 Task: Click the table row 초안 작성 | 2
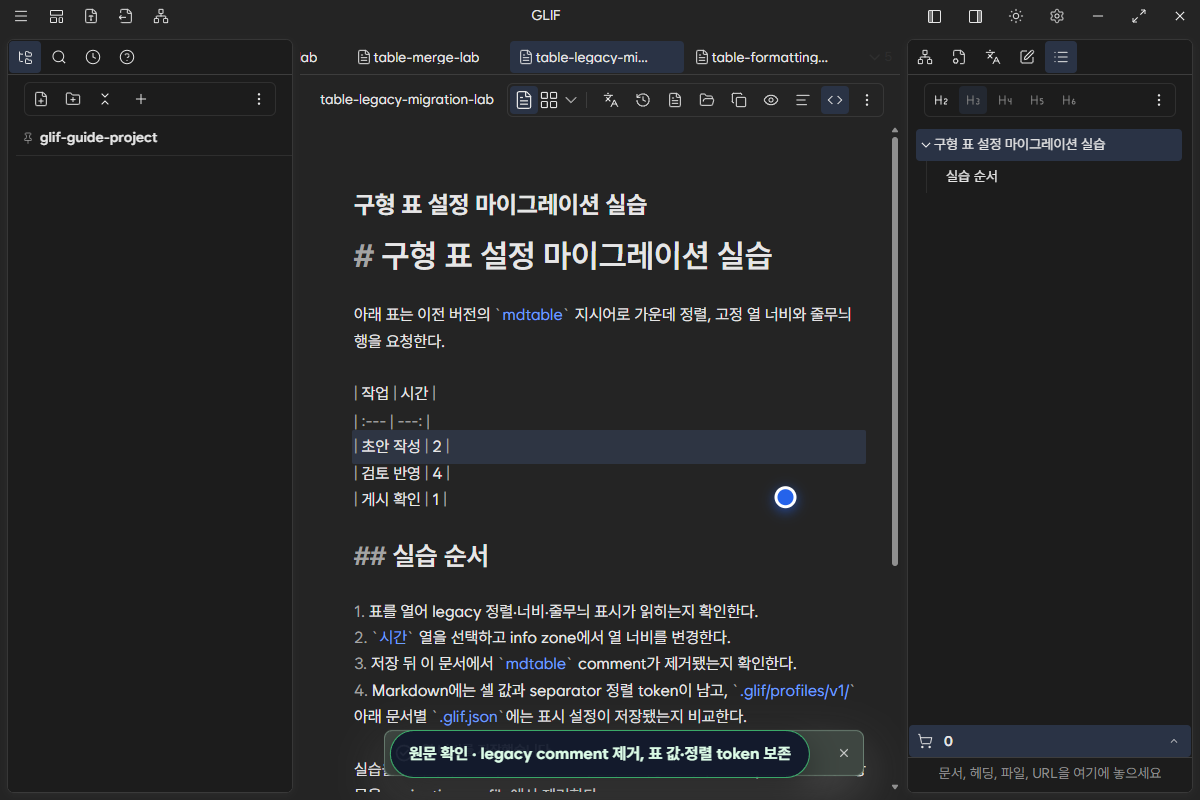610,446
